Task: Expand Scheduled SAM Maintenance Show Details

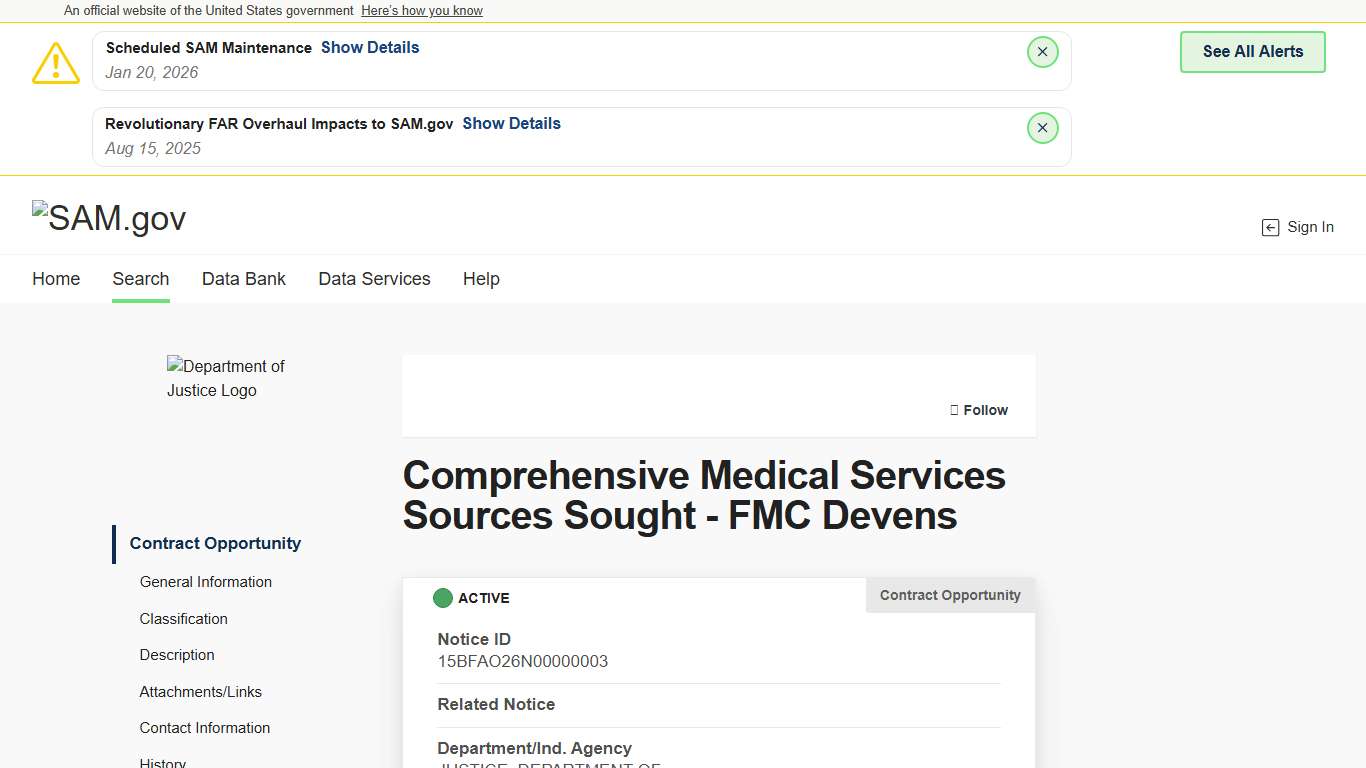Action: (370, 48)
